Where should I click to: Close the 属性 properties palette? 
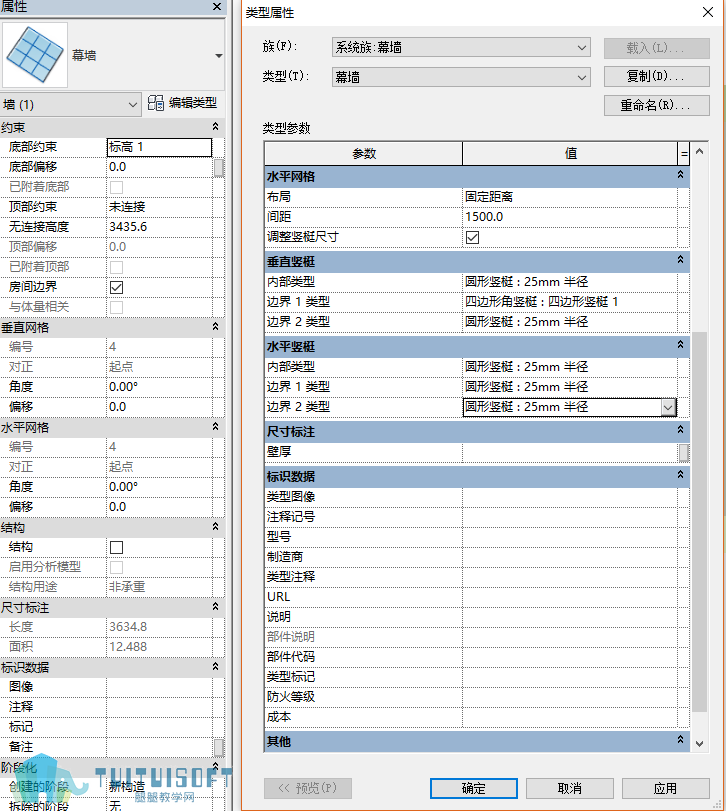[217, 7]
